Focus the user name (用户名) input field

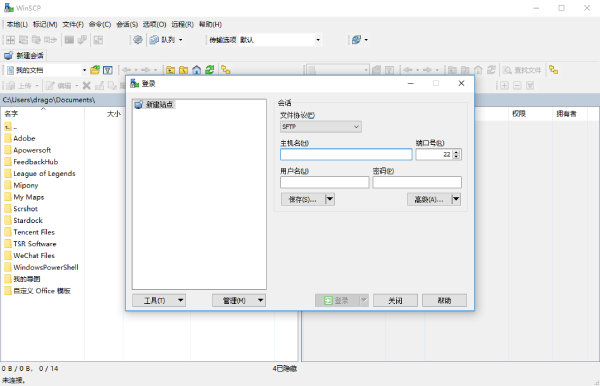[324, 182]
